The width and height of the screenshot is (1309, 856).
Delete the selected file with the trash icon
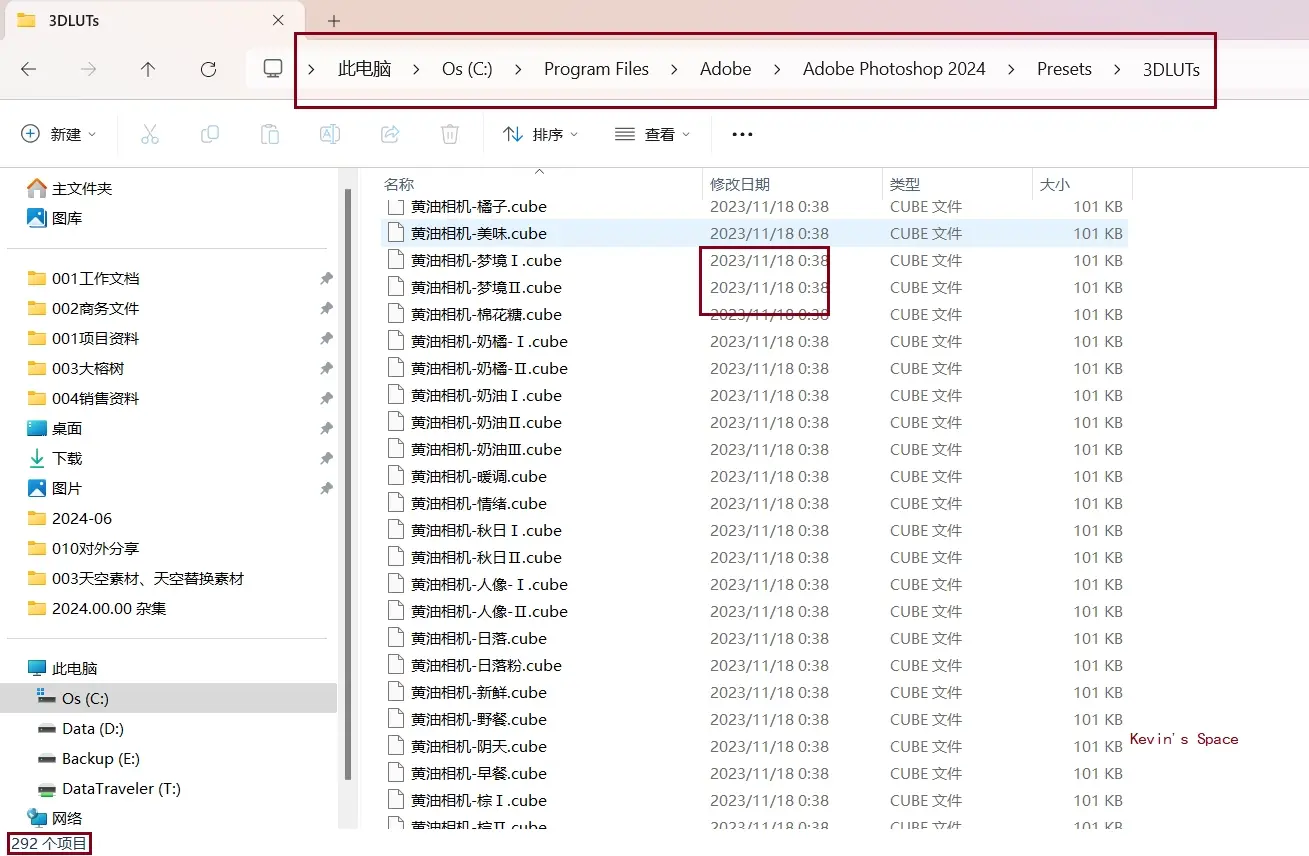(450, 133)
